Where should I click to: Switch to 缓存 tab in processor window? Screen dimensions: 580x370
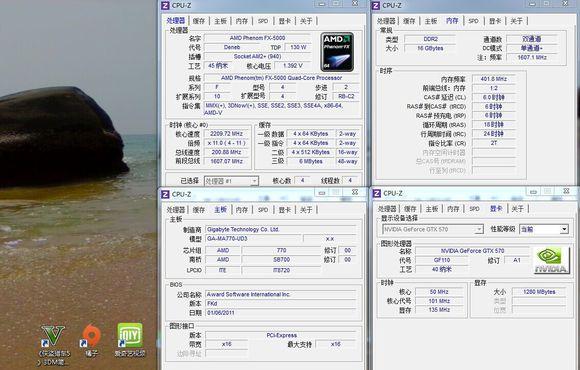(199, 21)
